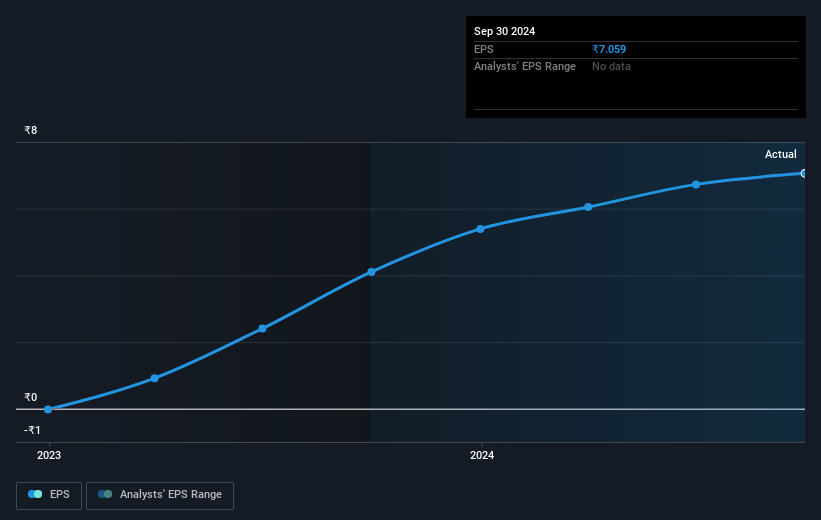Click the -₹1 y-axis label
This screenshot has width=821, height=520.
point(32,430)
